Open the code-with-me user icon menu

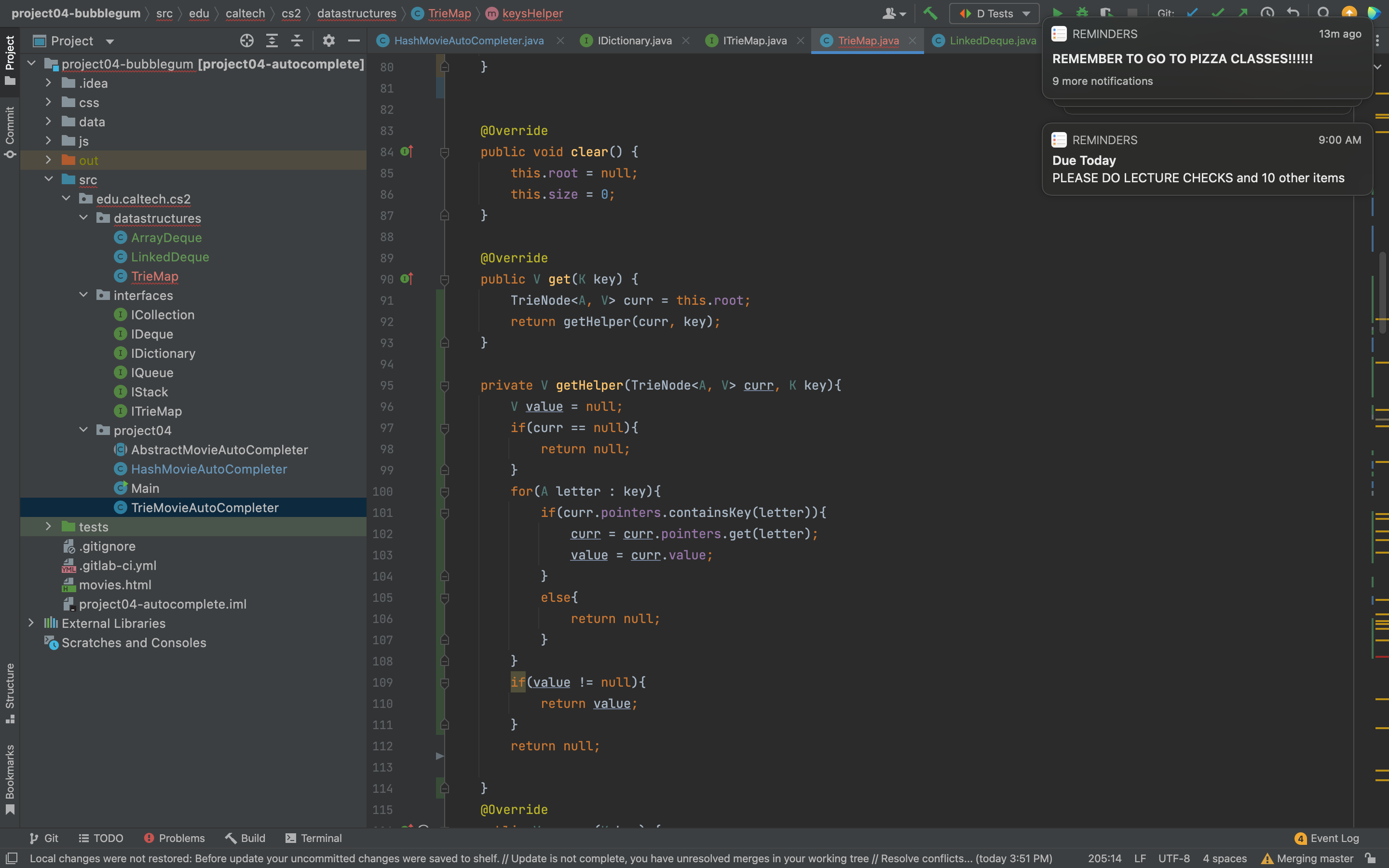click(x=893, y=13)
